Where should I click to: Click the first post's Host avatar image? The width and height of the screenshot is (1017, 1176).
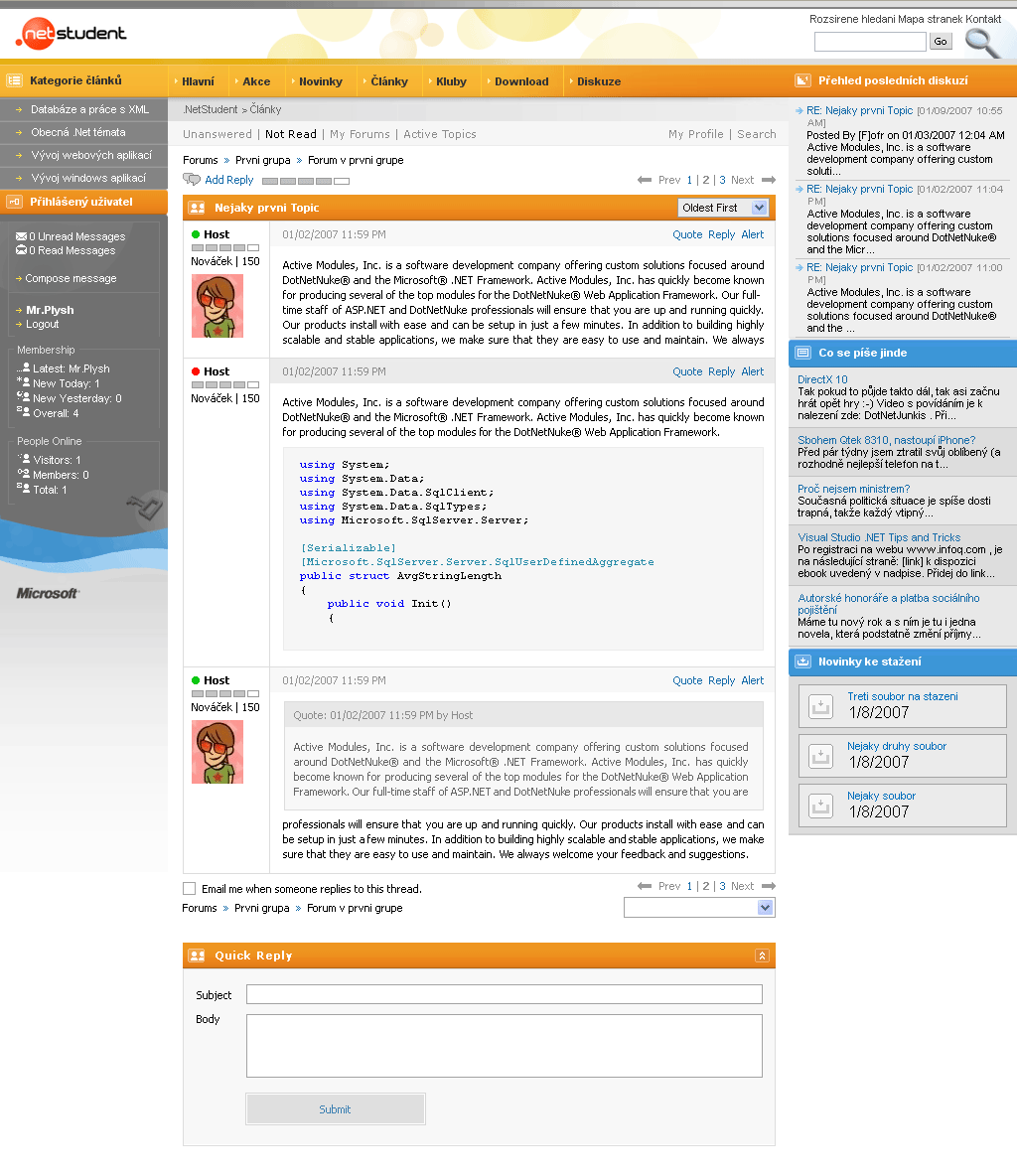218,306
